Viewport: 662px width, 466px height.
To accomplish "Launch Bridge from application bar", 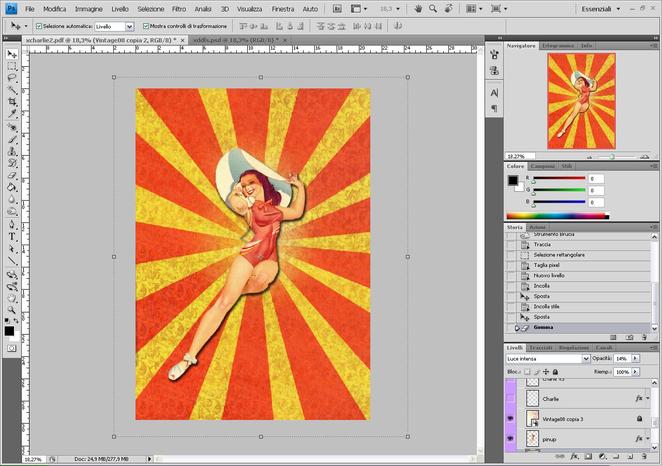I will tap(337, 8).
